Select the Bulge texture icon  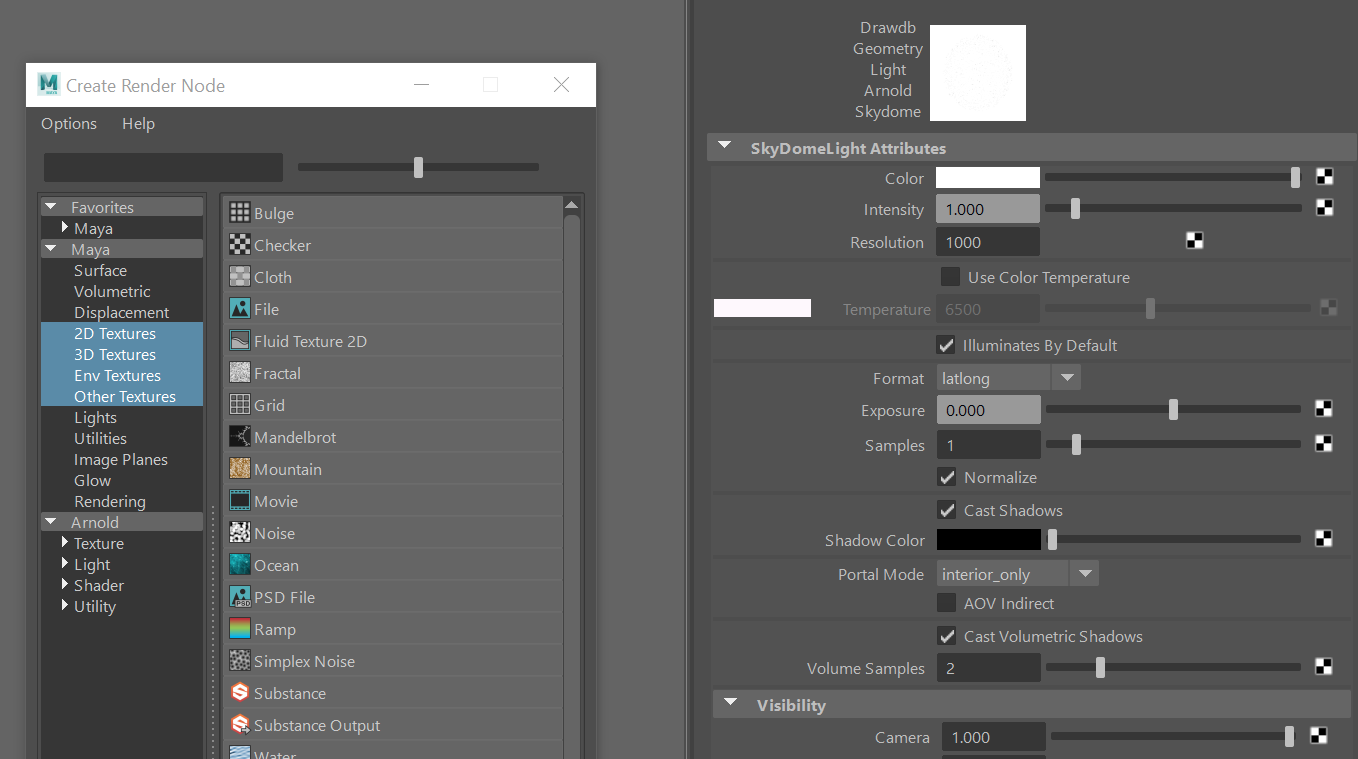coord(239,213)
